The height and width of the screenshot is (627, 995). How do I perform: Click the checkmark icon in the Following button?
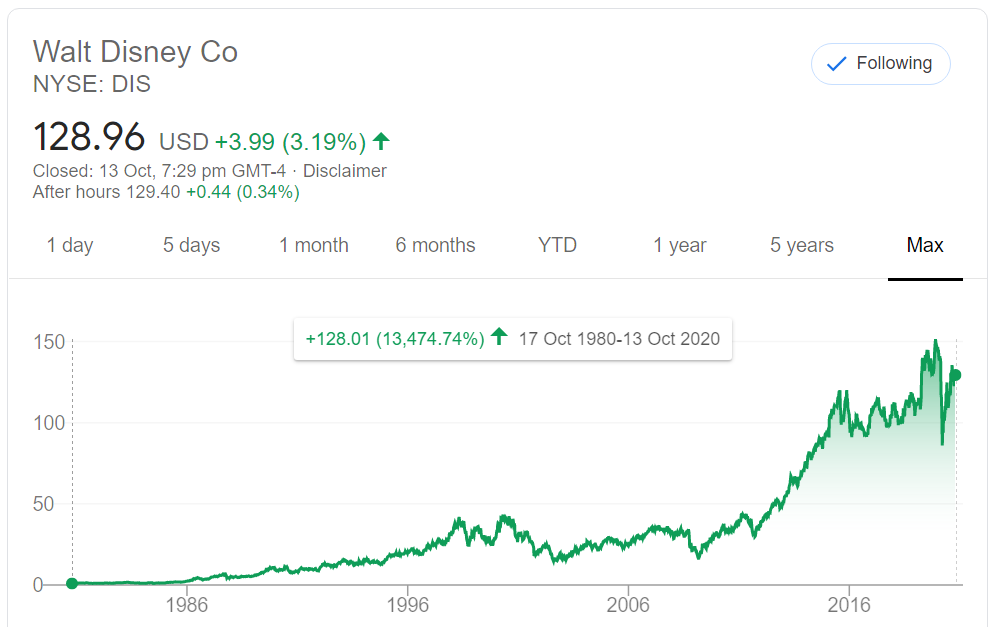[835, 64]
